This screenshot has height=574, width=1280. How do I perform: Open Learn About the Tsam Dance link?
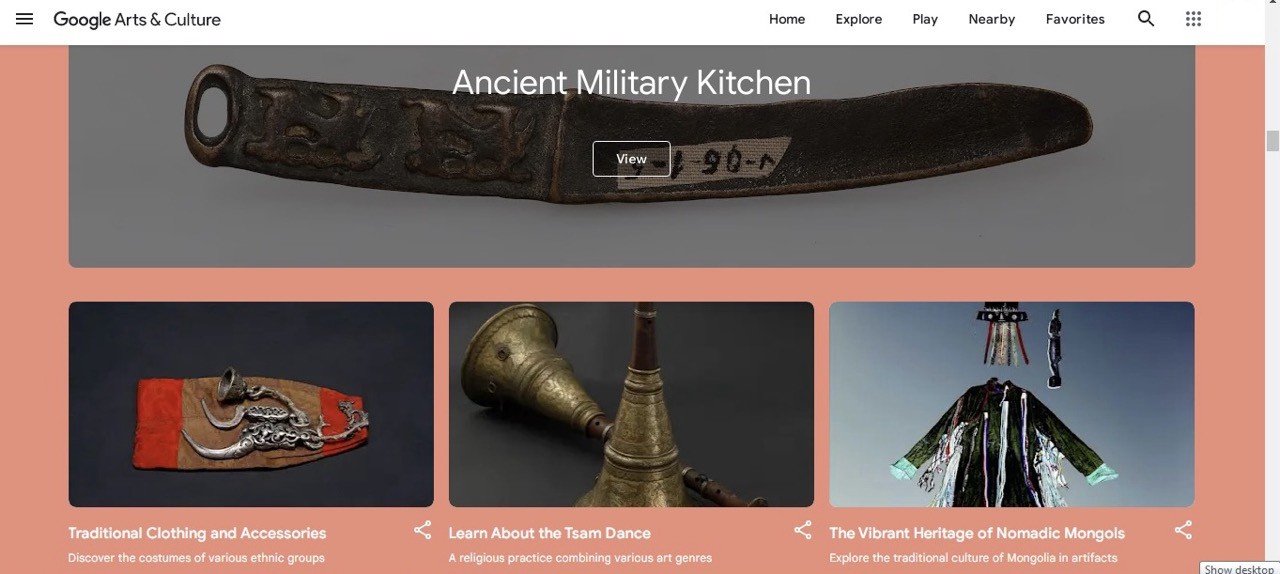click(x=549, y=533)
